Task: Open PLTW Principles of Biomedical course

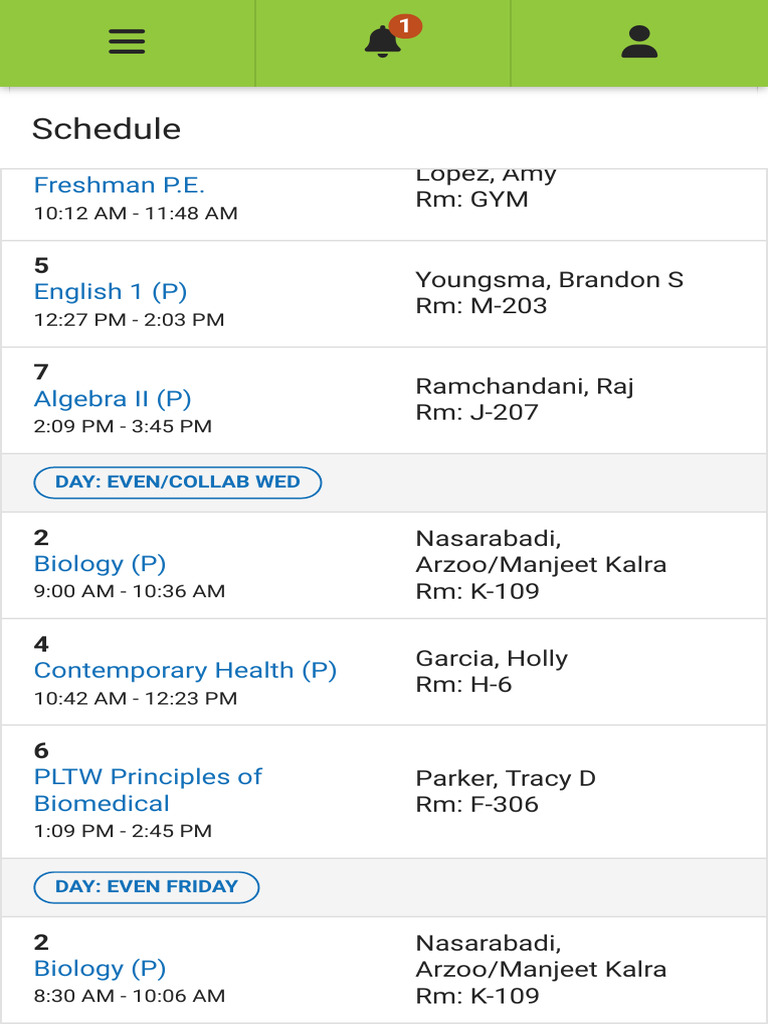Action: click(147, 790)
